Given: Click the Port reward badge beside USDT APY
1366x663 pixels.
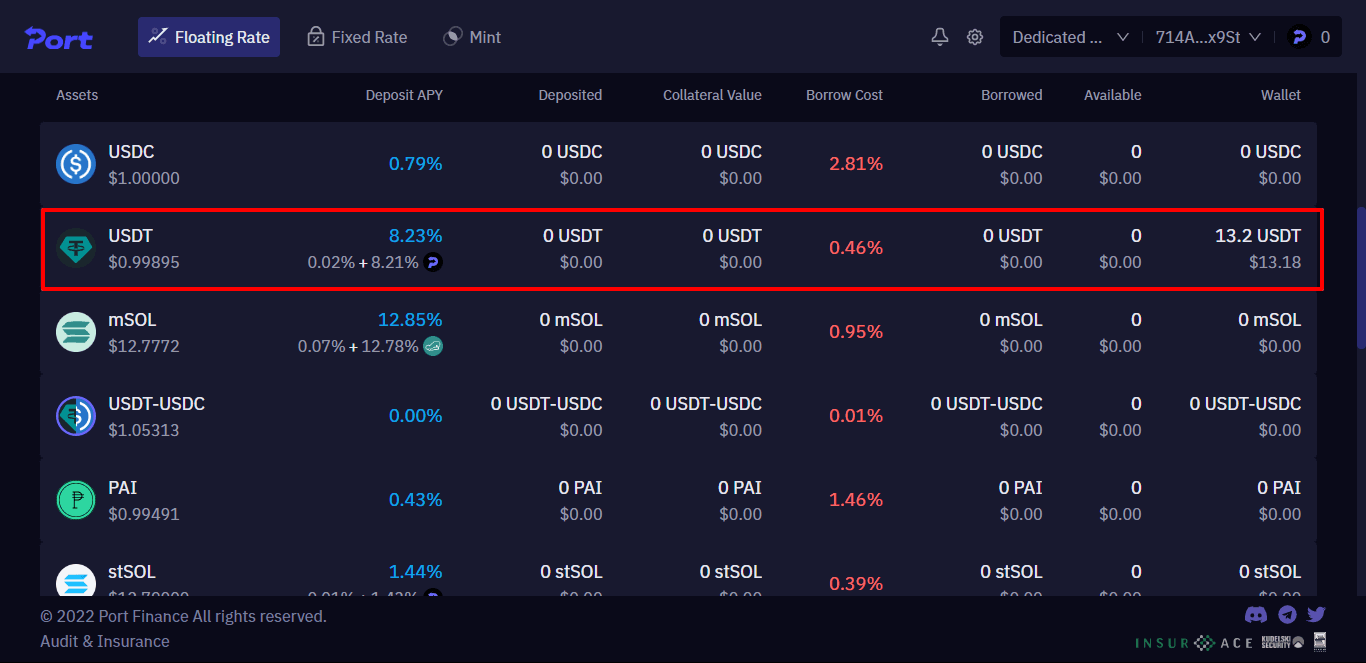Looking at the screenshot, I should coord(432,262).
